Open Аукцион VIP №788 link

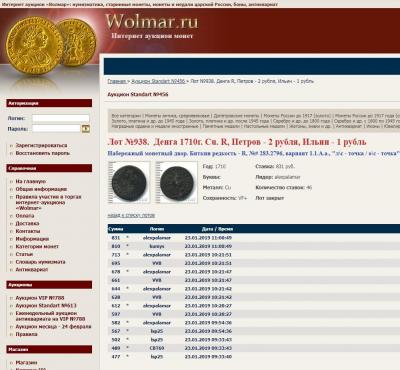pyautogui.click(x=40, y=298)
